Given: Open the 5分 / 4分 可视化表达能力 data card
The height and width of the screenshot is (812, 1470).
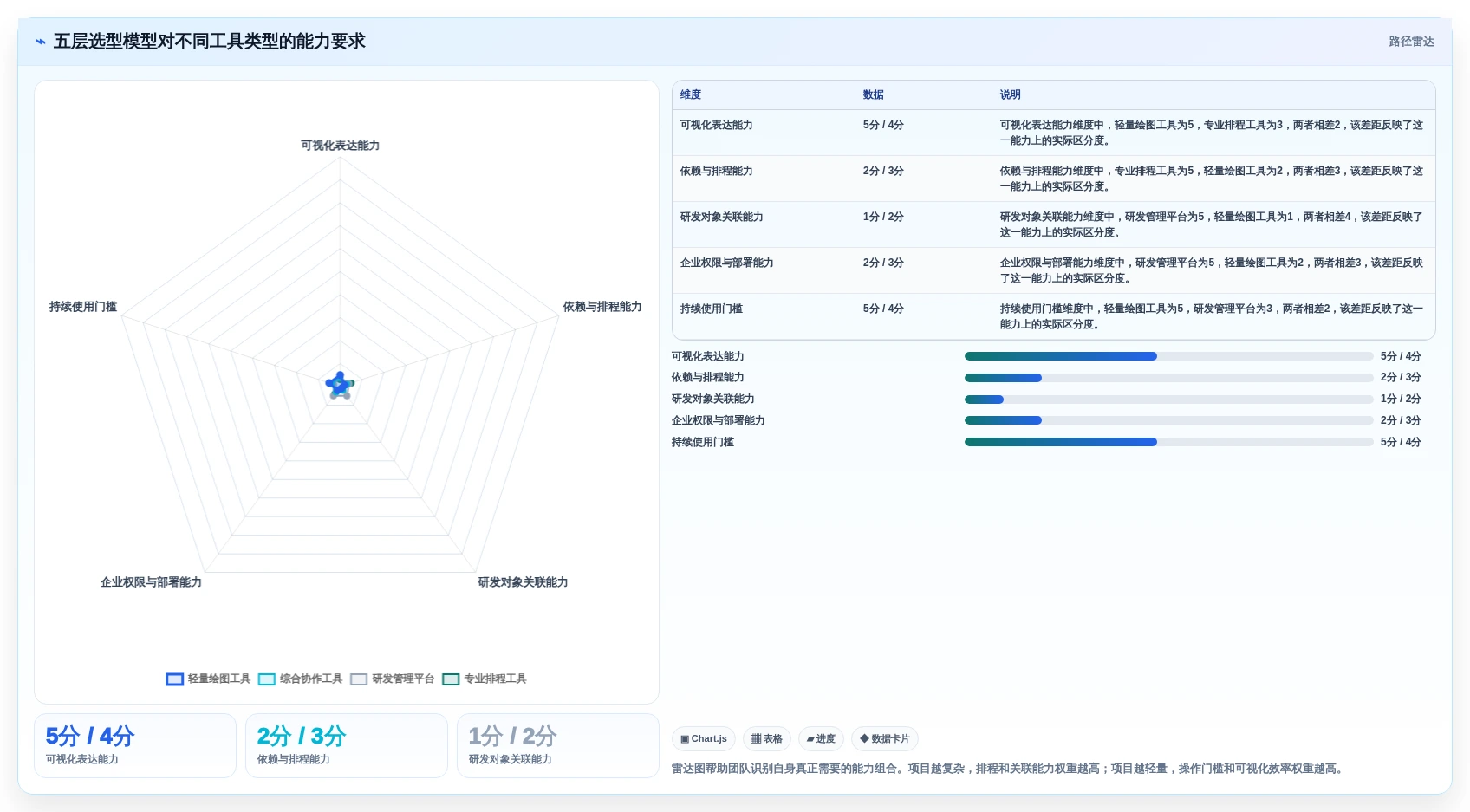Looking at the screenshot, I should [135, 746].
